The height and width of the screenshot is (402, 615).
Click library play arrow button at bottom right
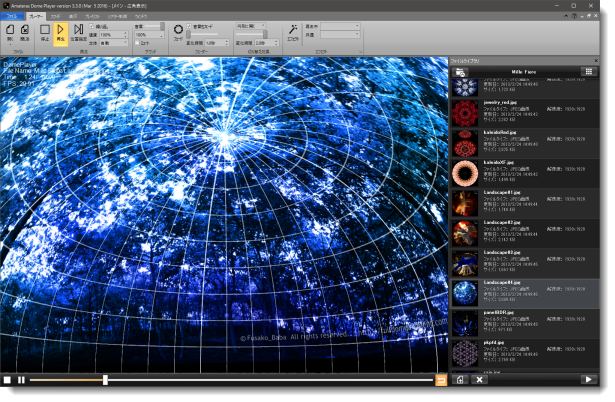pyautogui.click(x=589, y=379)
